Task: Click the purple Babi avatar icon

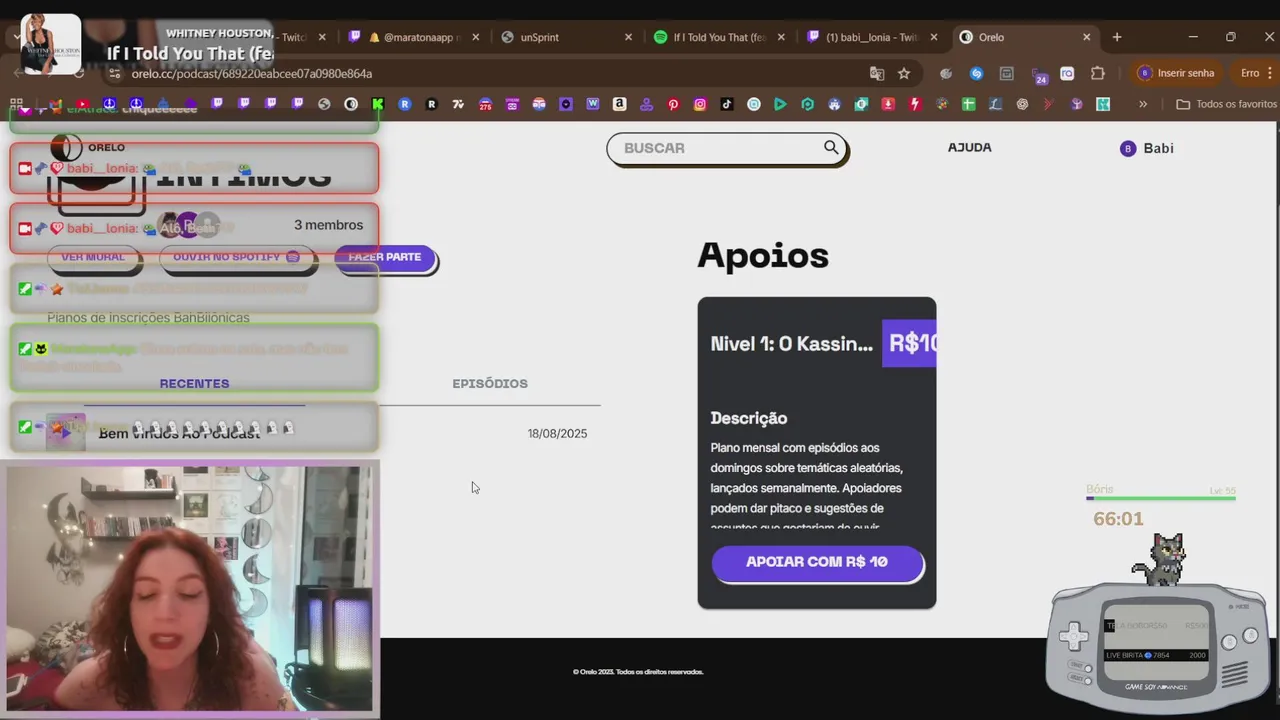Action: coord(1128,148)
